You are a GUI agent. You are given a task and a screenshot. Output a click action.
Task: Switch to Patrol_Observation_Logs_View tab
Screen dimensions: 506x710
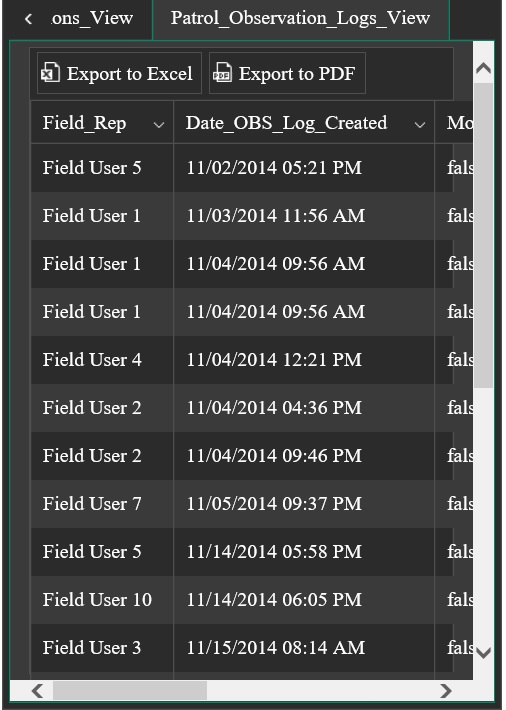click(301, 19)
